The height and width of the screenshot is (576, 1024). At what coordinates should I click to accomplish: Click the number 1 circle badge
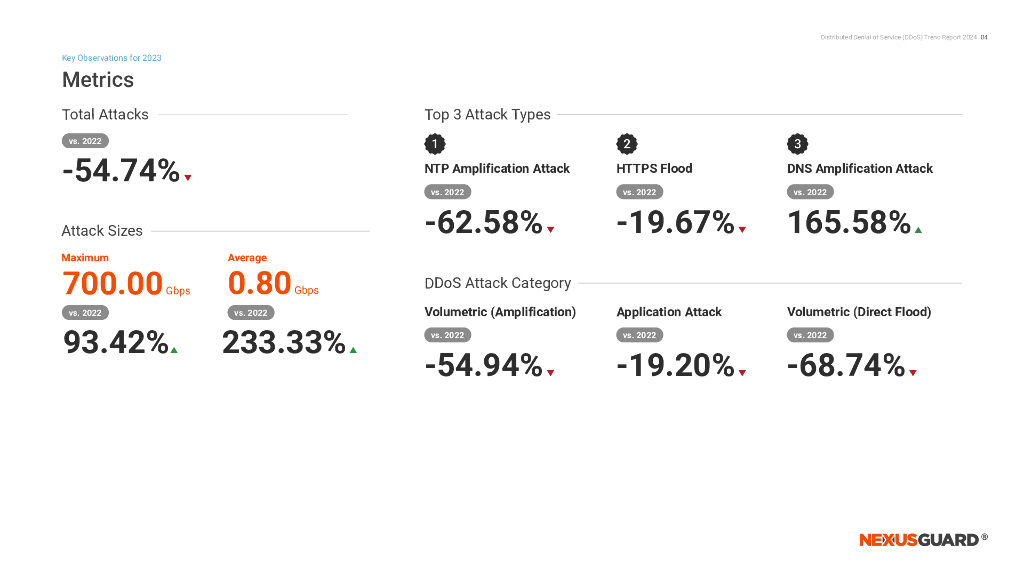coord(434,144)
